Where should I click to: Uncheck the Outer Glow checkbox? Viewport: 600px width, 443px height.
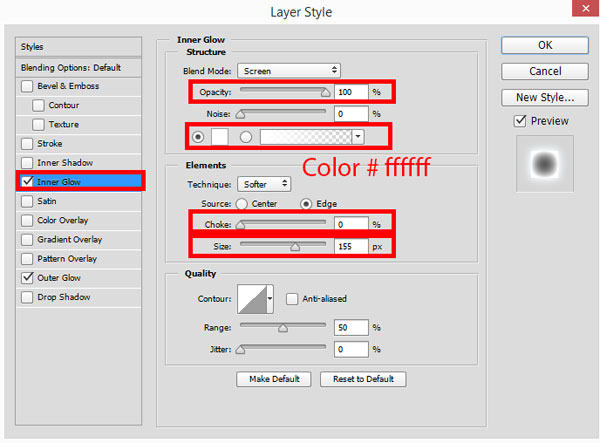tap(27, 277)
